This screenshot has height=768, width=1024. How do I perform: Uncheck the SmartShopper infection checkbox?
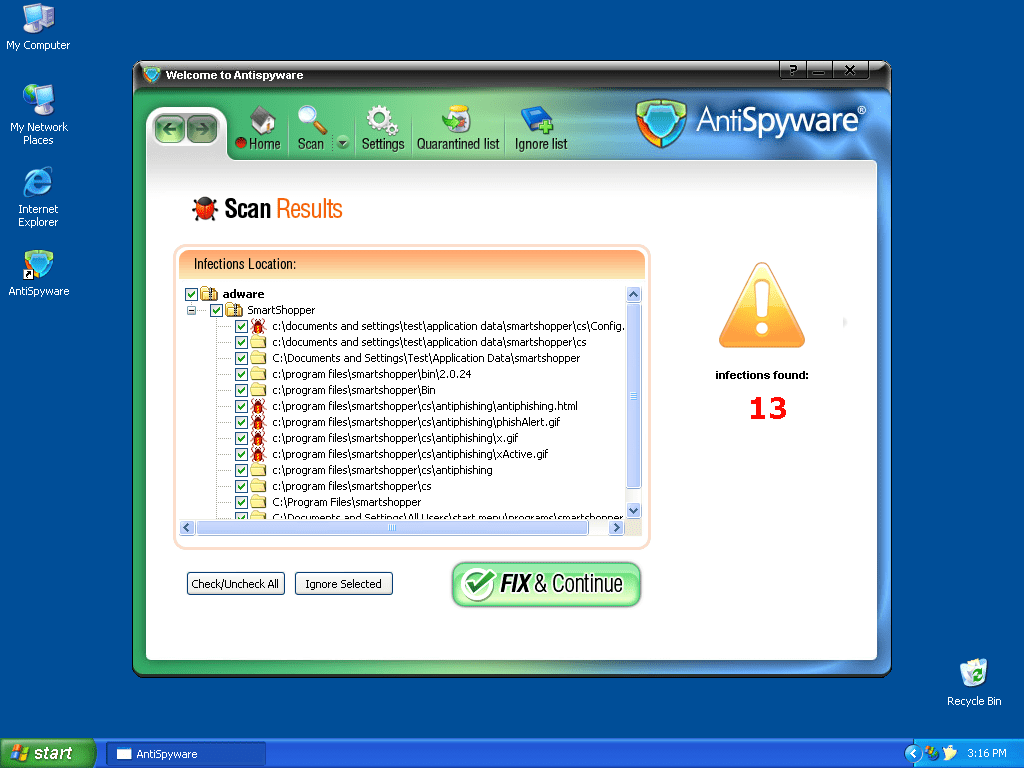[x=217, y=310]
